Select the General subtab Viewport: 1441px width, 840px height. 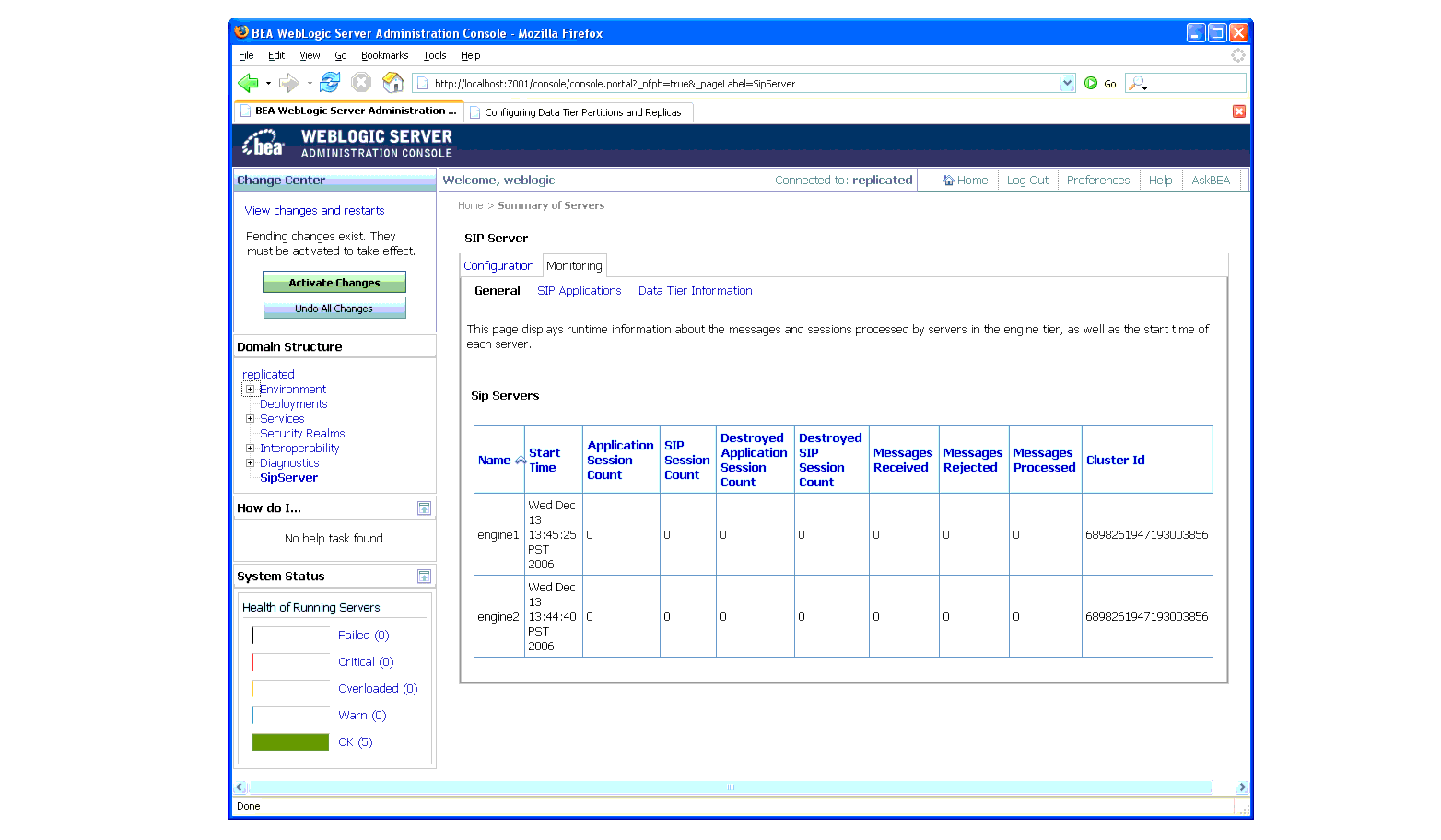[x=498, y=291]
